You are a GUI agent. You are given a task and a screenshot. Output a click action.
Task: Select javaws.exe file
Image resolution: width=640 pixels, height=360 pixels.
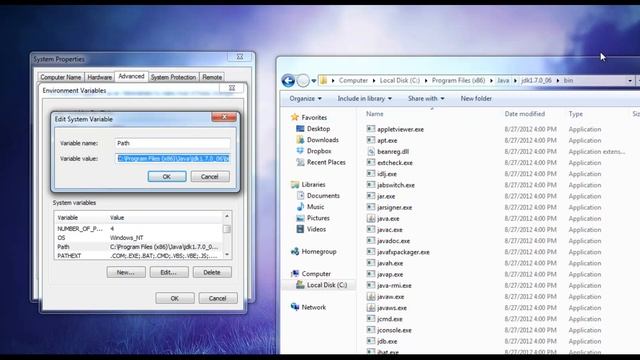pos(391,308)
